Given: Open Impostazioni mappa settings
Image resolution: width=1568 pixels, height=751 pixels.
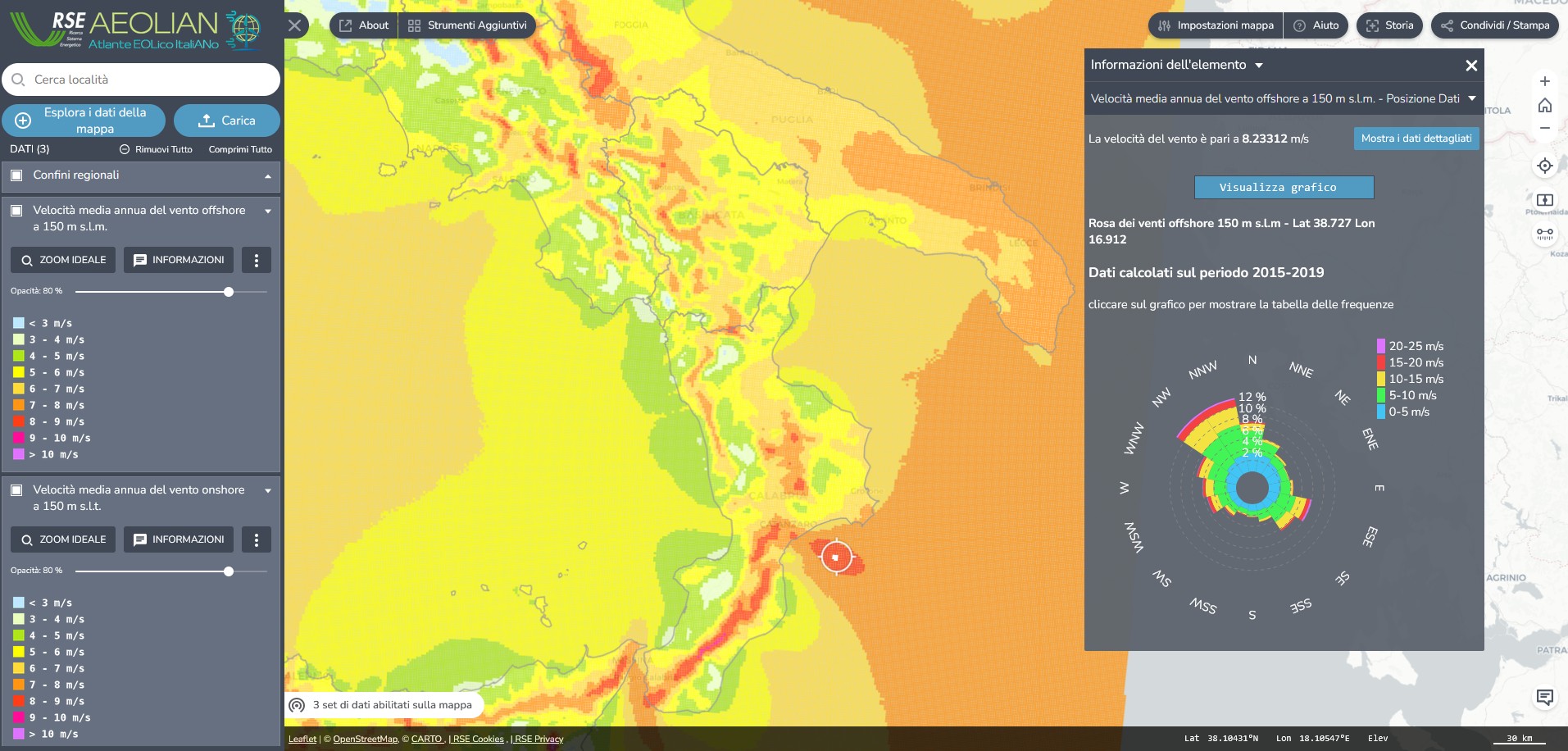Looking at the screenshot, I should pyautogui.click(x=1216, y=25).
